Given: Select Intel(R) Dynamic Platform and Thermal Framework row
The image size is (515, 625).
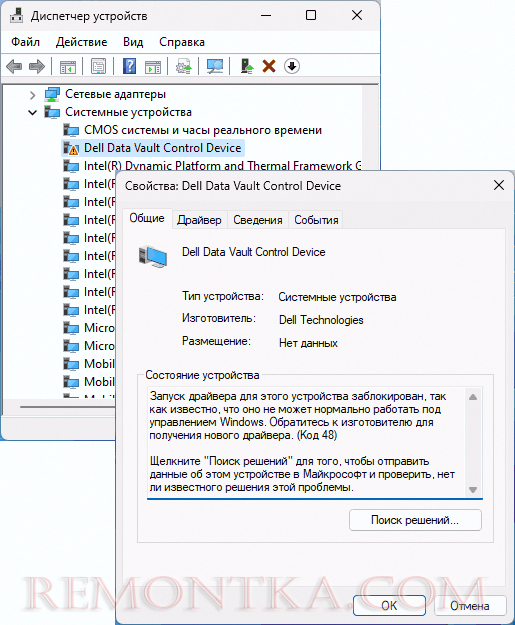Looking at the screenshot, I should coord(222,166).
